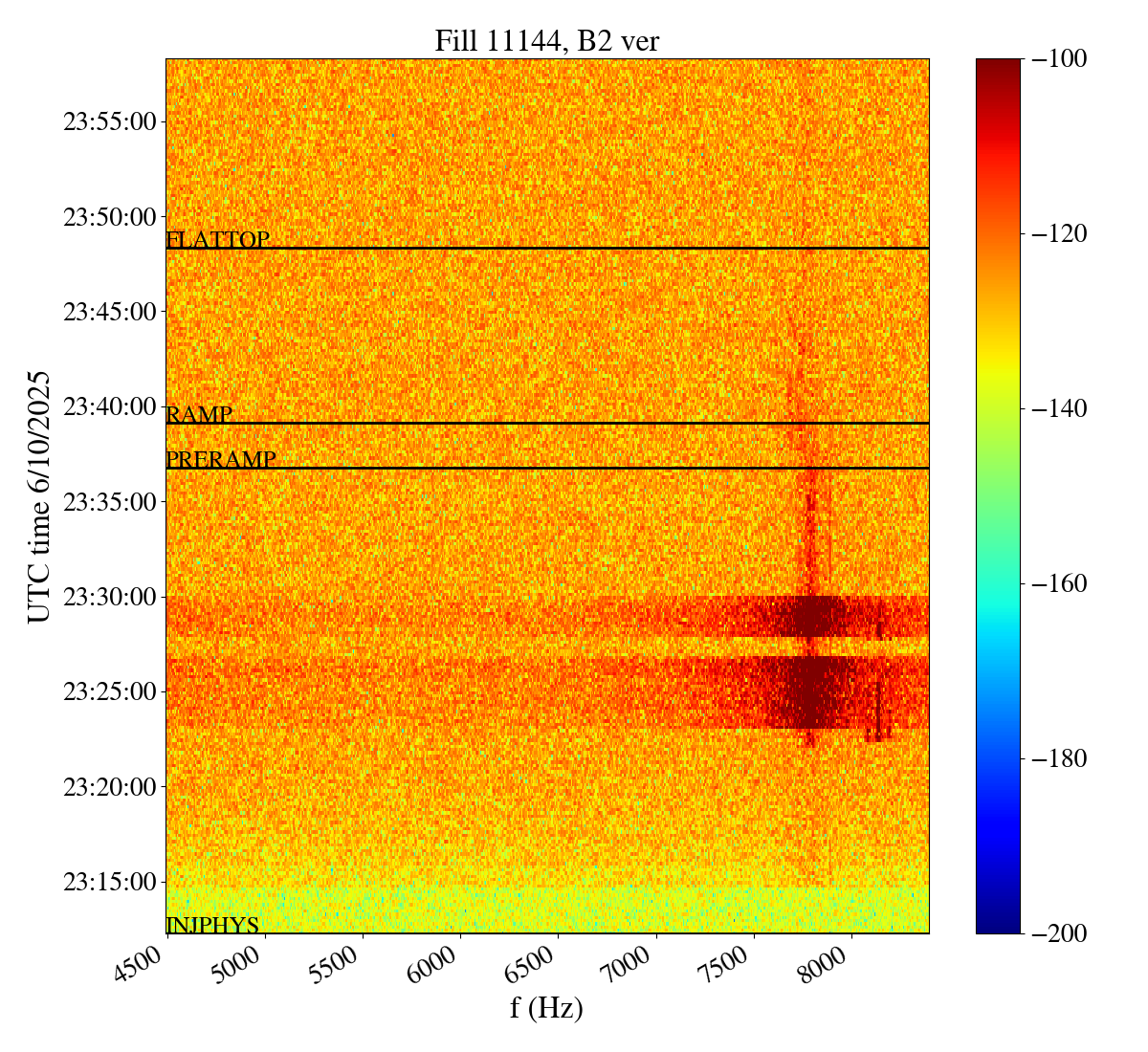1148x1052 pixels.
Task: Select the −140 colorbar tick label
Action: point(1058,408)
